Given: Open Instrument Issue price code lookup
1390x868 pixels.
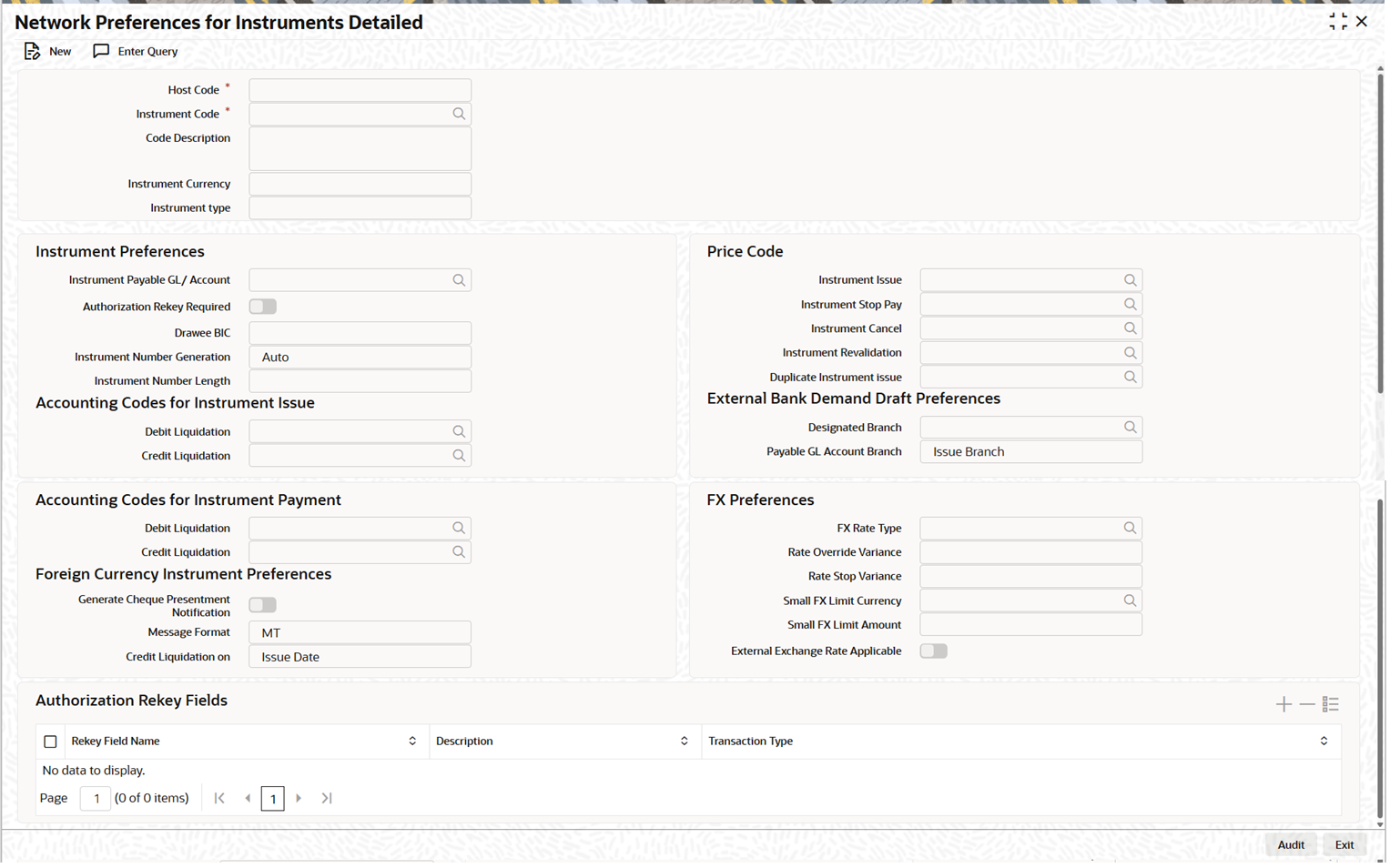Looking at the screenshot, I should coord(1130,280).
